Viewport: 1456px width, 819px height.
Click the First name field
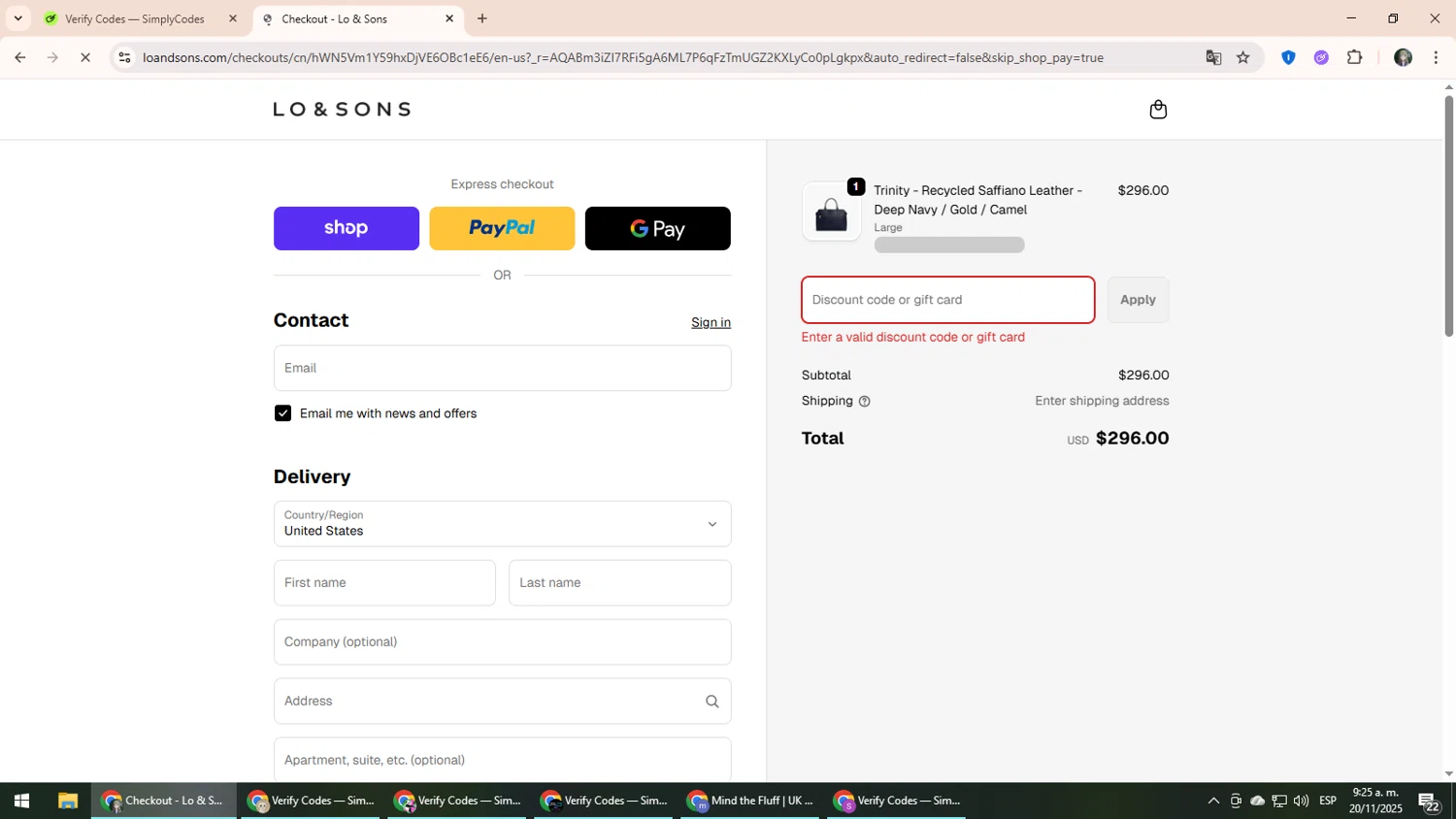click(384, 583)
